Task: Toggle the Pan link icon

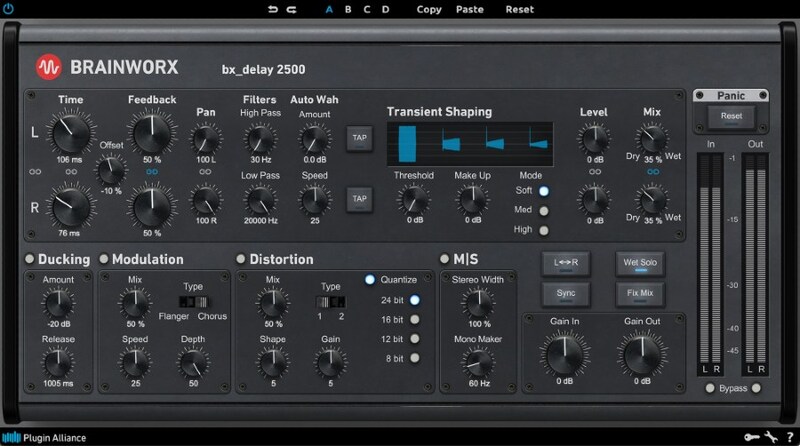Action: (x=203, y=171)
